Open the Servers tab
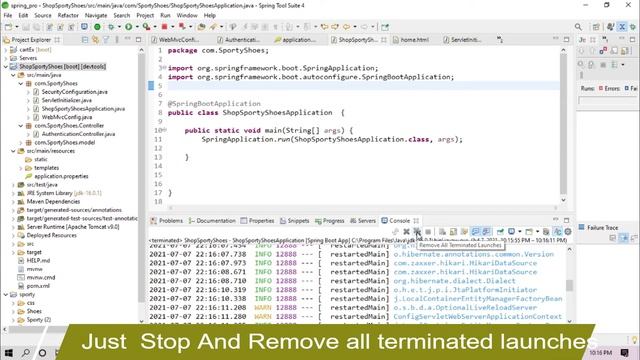Image resolution: width=640 pixels, height=360 pixels. [363, 221]
